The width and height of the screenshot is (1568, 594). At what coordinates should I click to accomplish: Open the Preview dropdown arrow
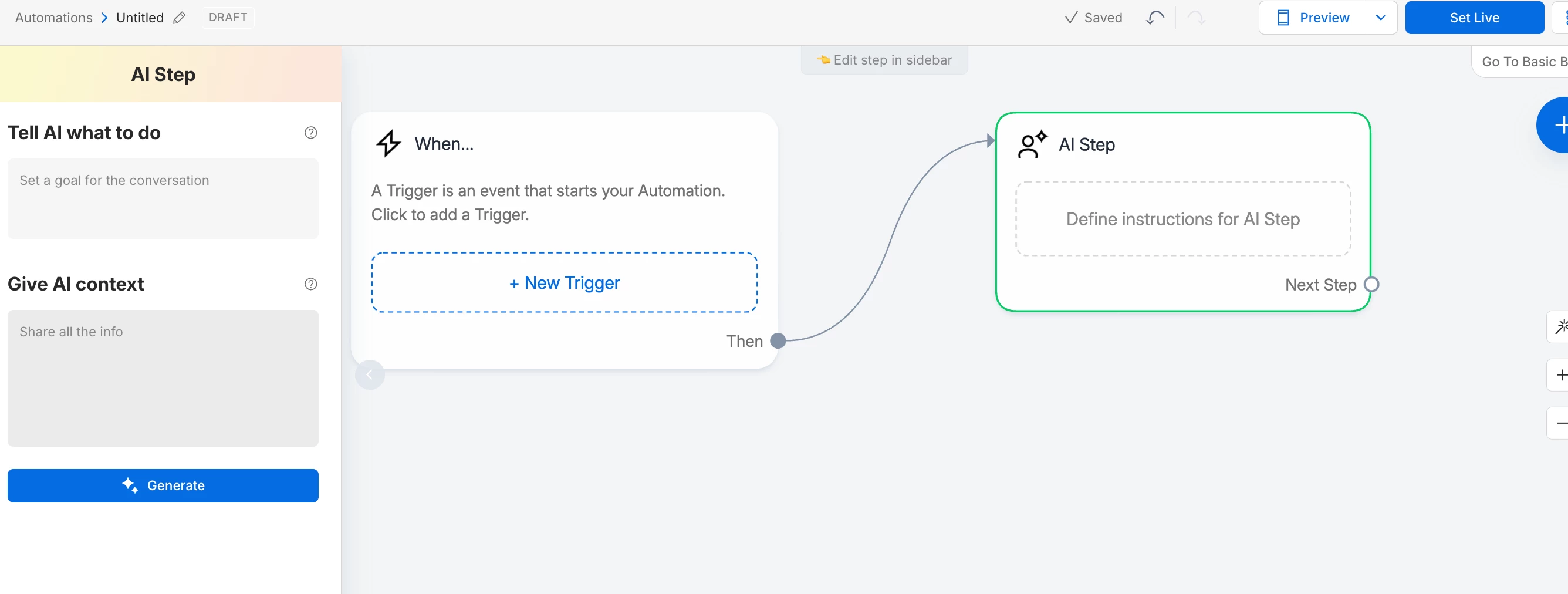(x=1380, y=18)
